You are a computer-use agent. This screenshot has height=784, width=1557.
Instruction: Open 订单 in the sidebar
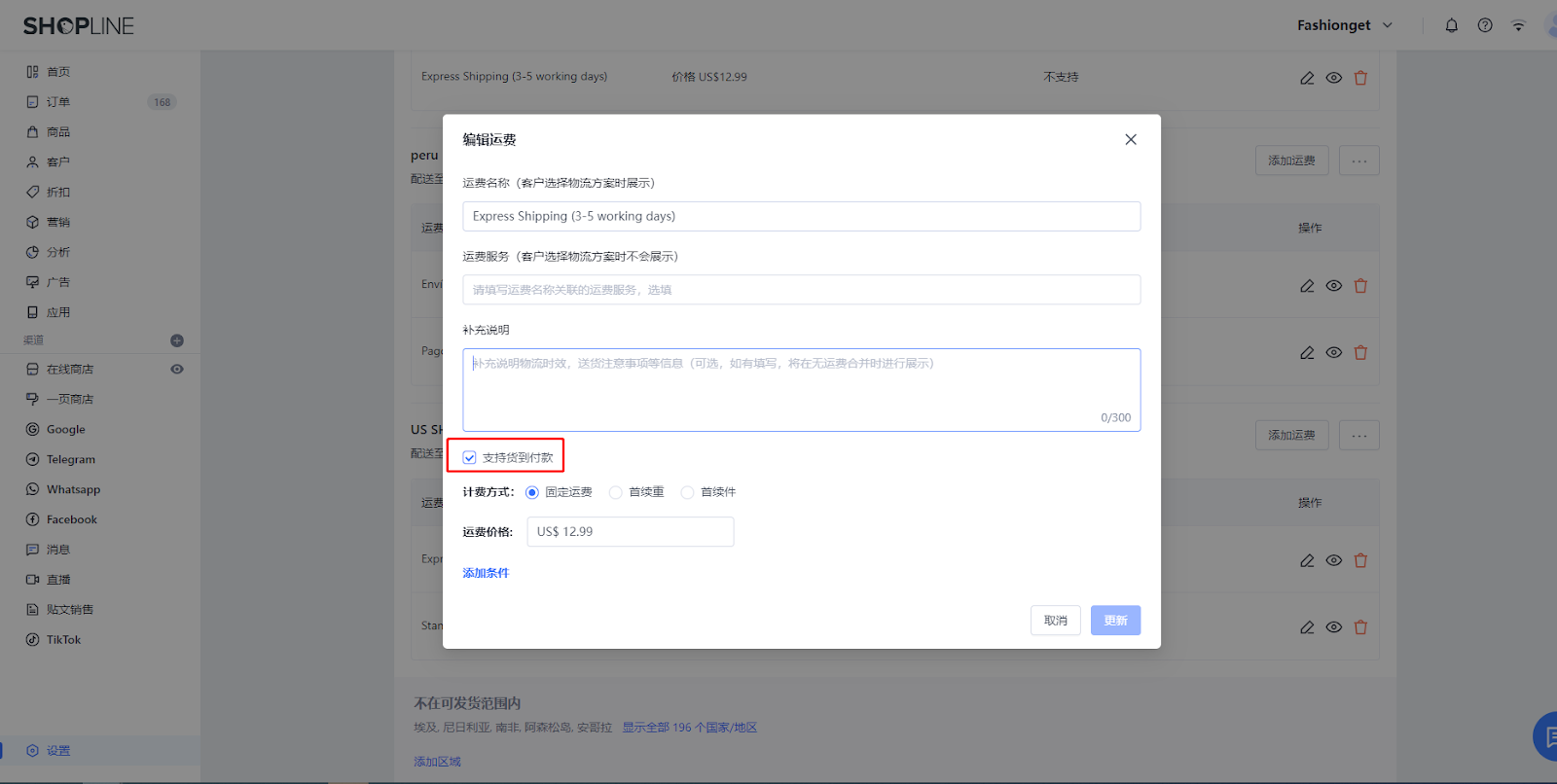58,102
